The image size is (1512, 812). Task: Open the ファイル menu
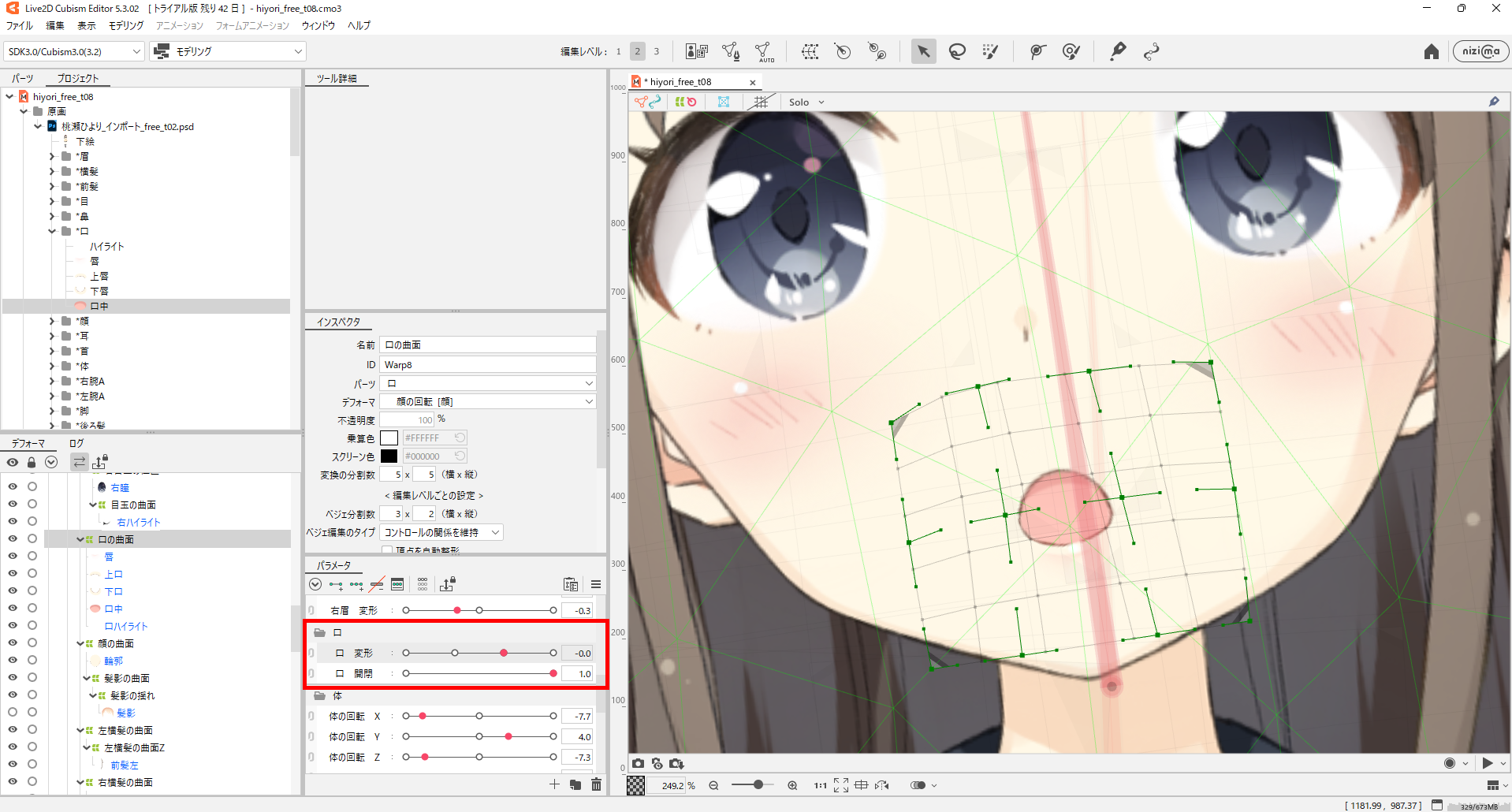pyautogui.click(x=20, y=25)
